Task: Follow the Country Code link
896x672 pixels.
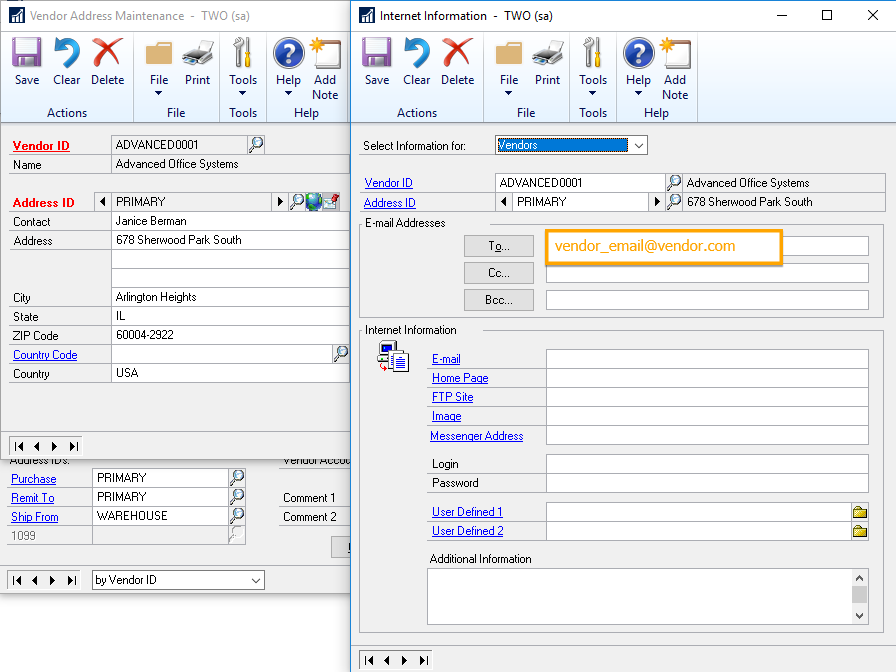Action: coord(45,355)
